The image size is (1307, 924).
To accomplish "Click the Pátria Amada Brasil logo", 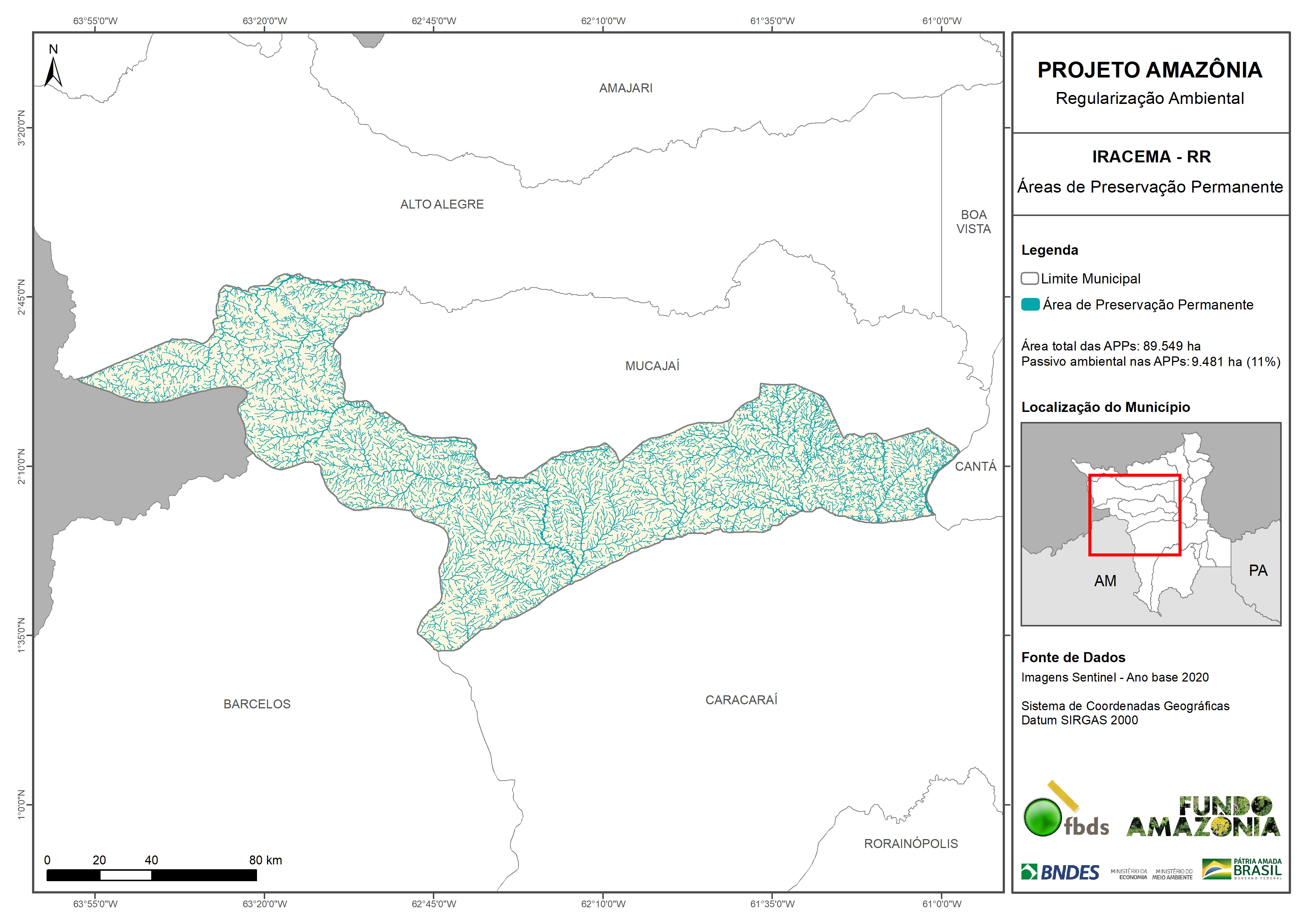I will pos(1241,869).
